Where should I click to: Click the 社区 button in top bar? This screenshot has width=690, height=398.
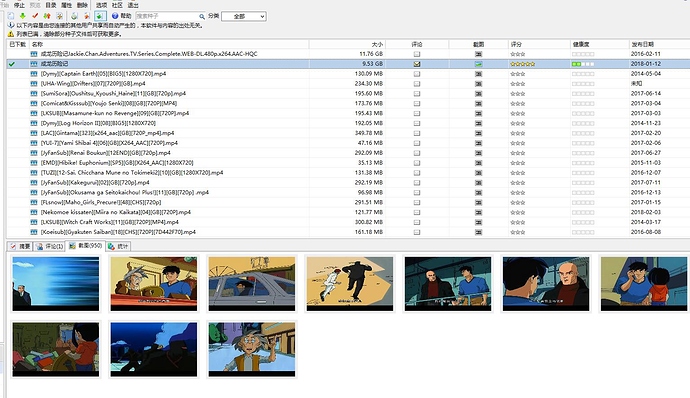click(117, 5)
